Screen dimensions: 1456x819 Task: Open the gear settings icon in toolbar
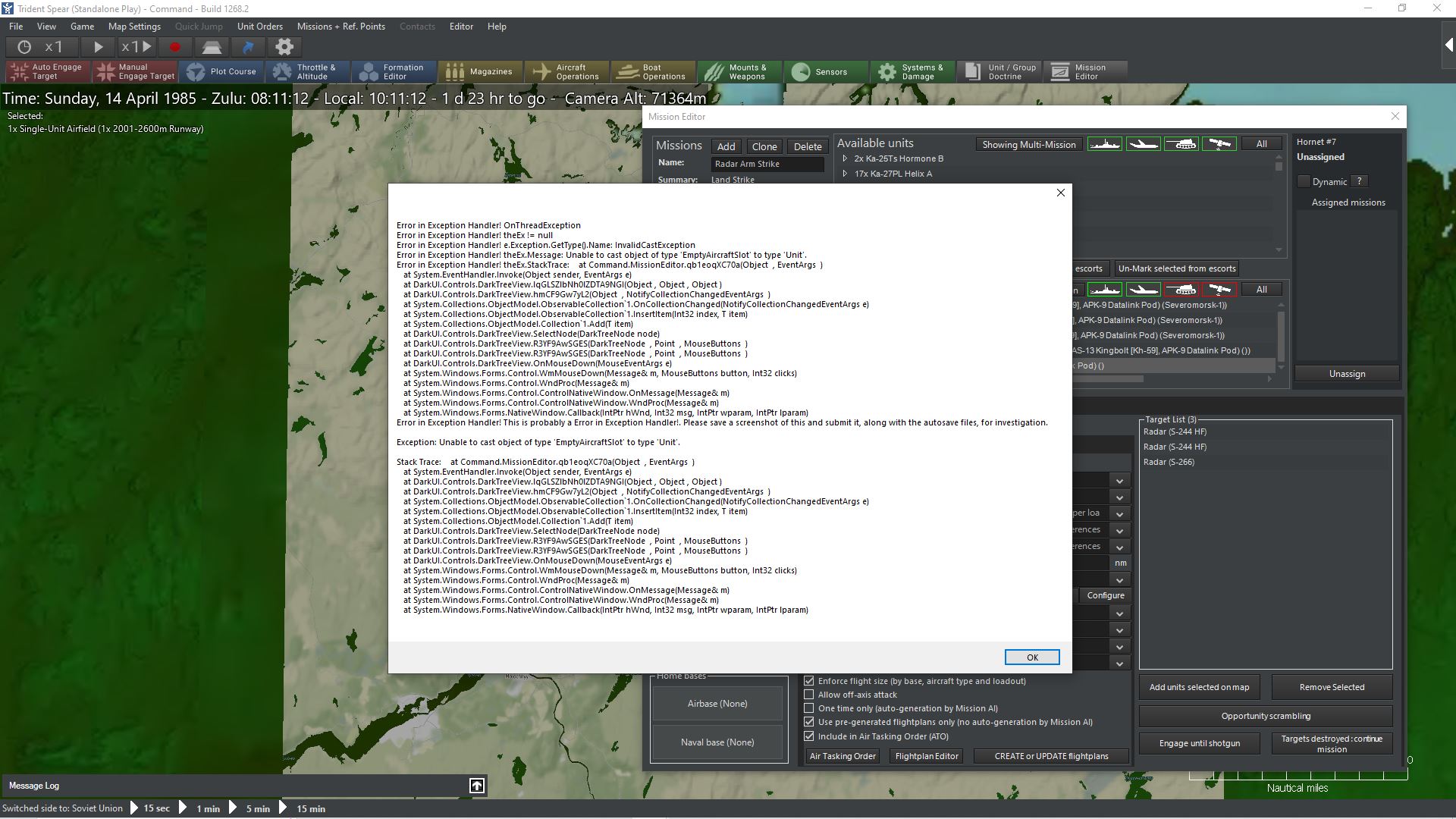pos(284,47)
